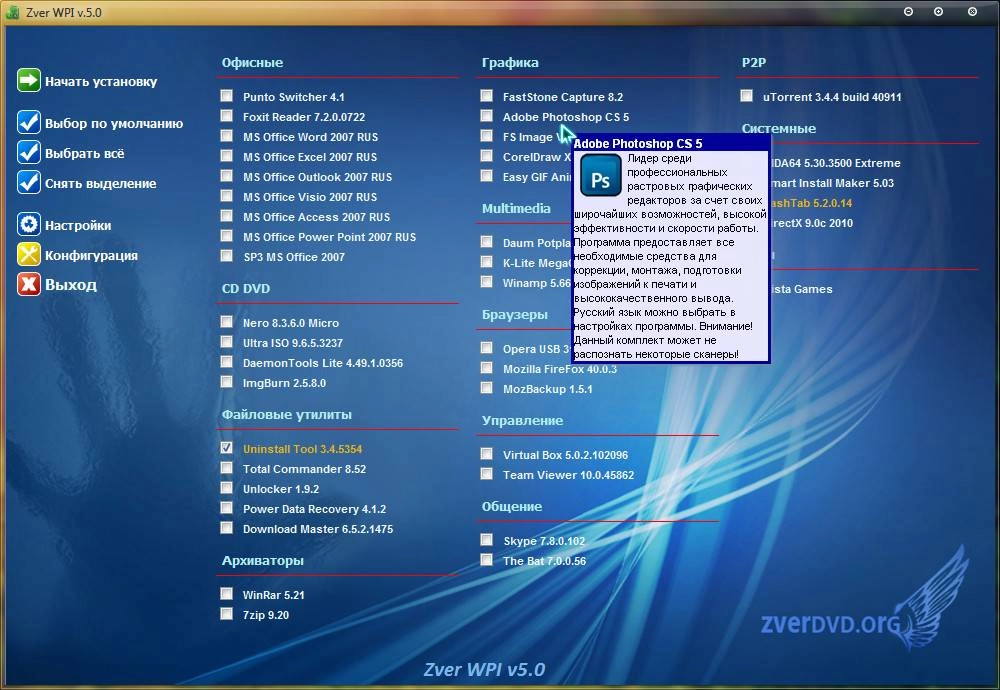Tick the uTorrent 3.4.4 build 40911 checkbox

746,96
